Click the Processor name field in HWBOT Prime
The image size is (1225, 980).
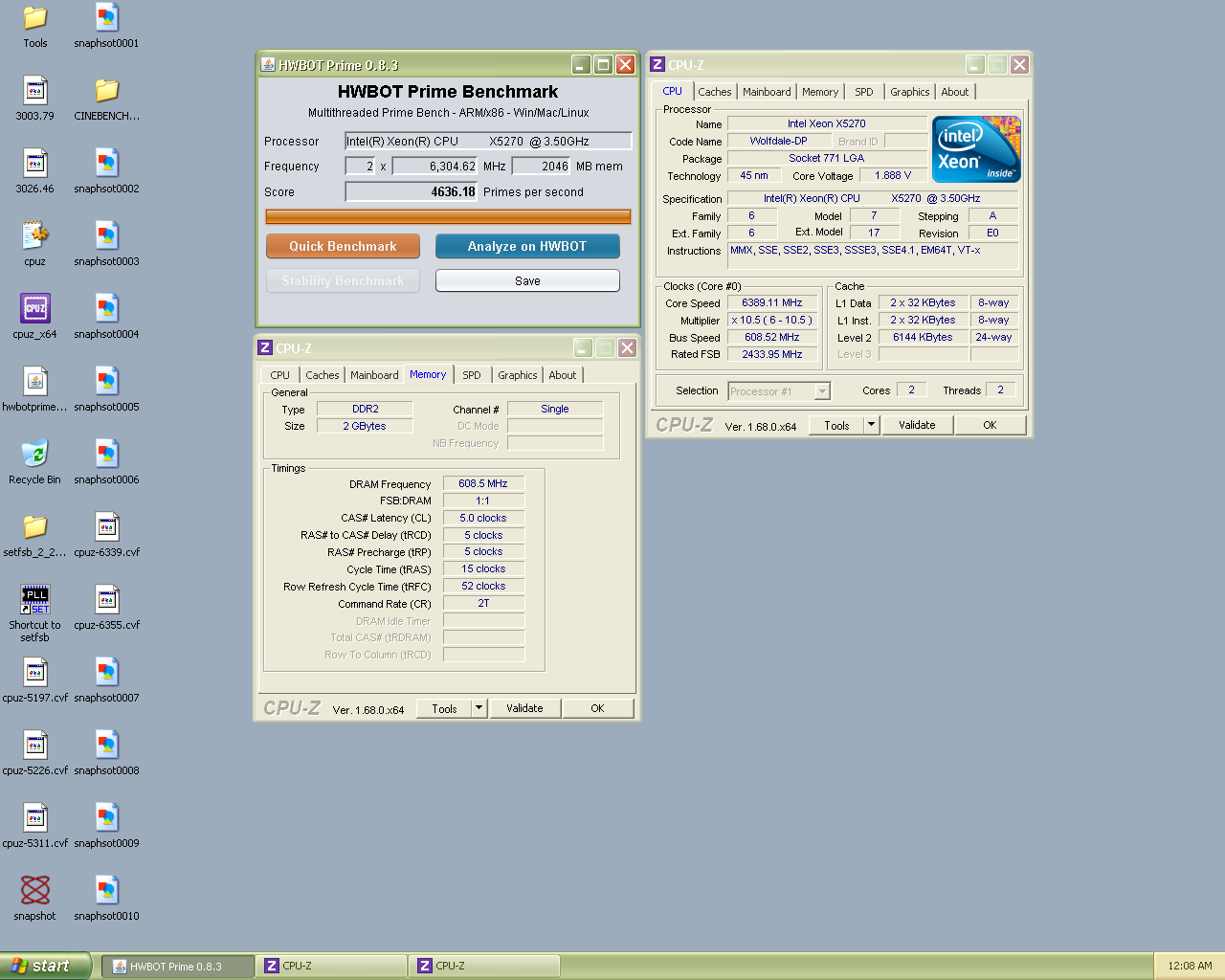[x=488, y=141]
